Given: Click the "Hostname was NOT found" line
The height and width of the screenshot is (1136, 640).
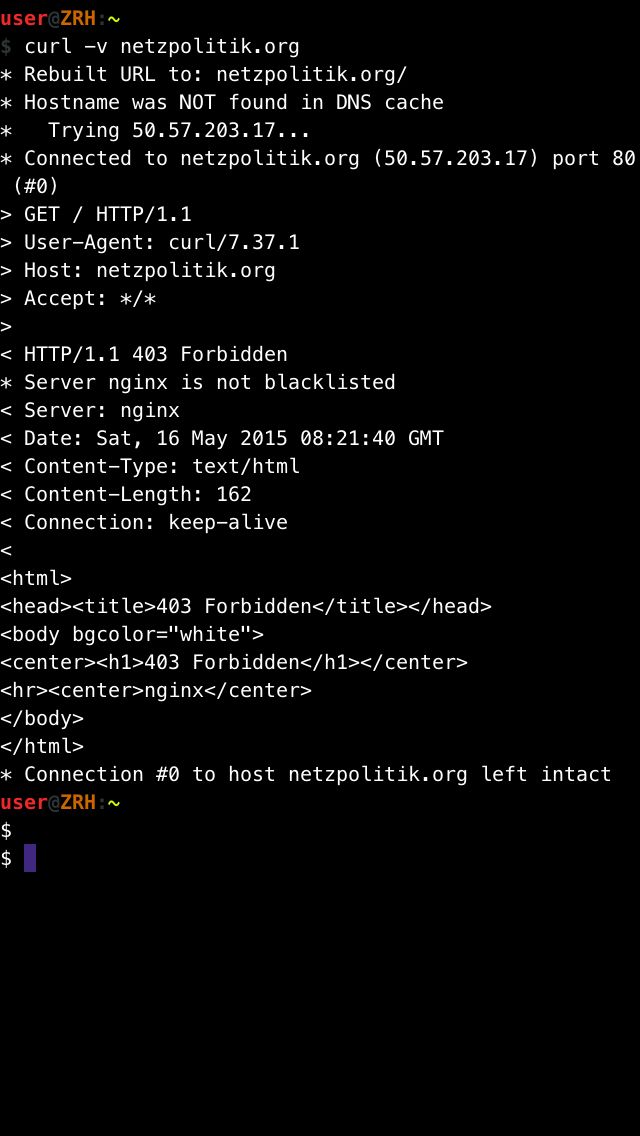Looking at the screenshot, I should coord(233,103).
